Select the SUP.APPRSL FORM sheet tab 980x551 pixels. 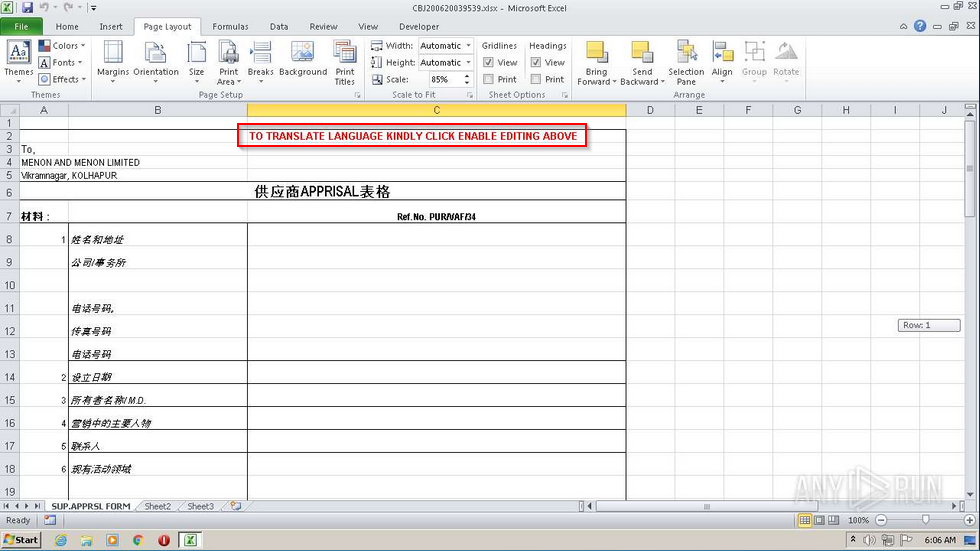(91, 507)
